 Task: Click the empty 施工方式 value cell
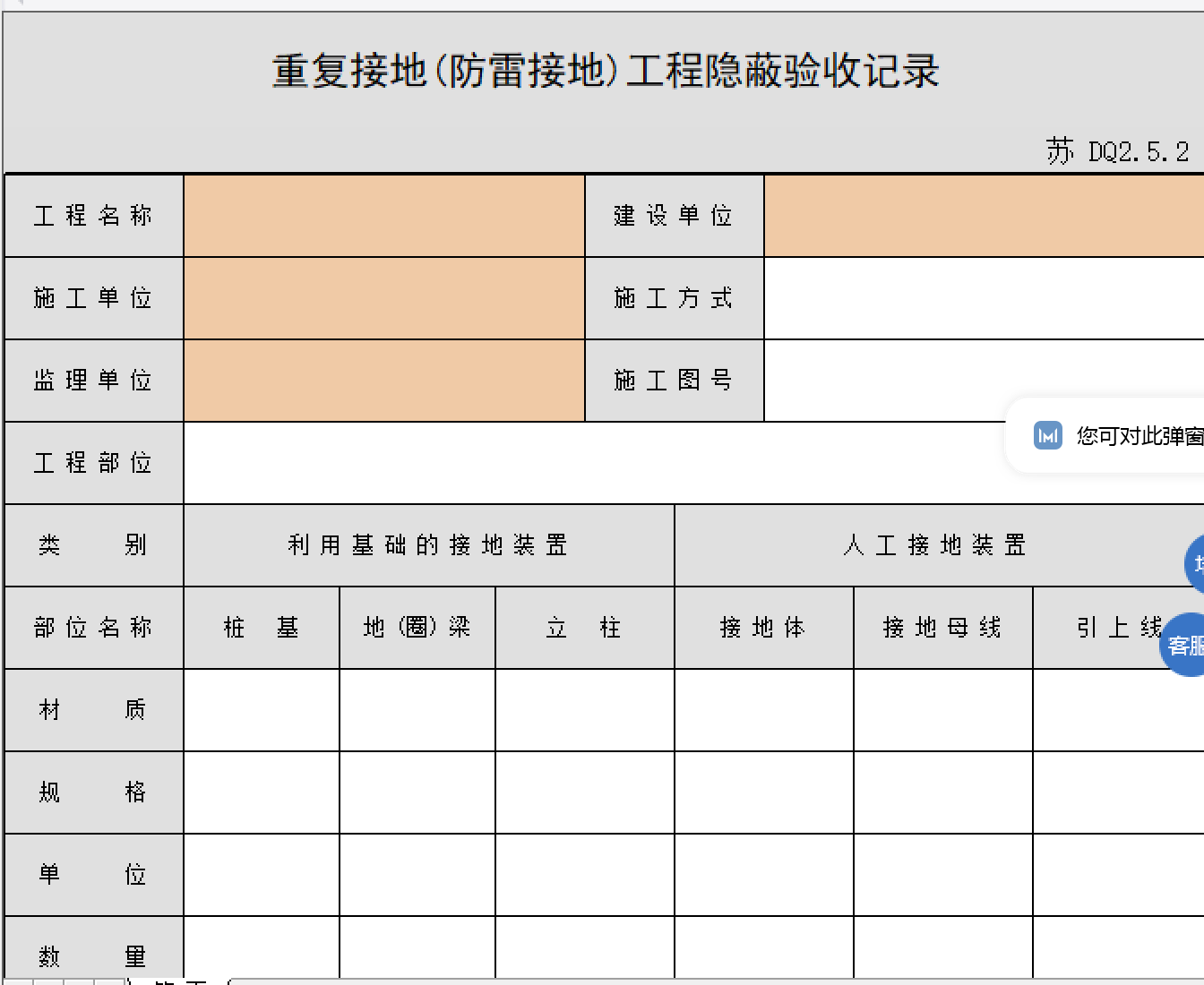(983, 298)
